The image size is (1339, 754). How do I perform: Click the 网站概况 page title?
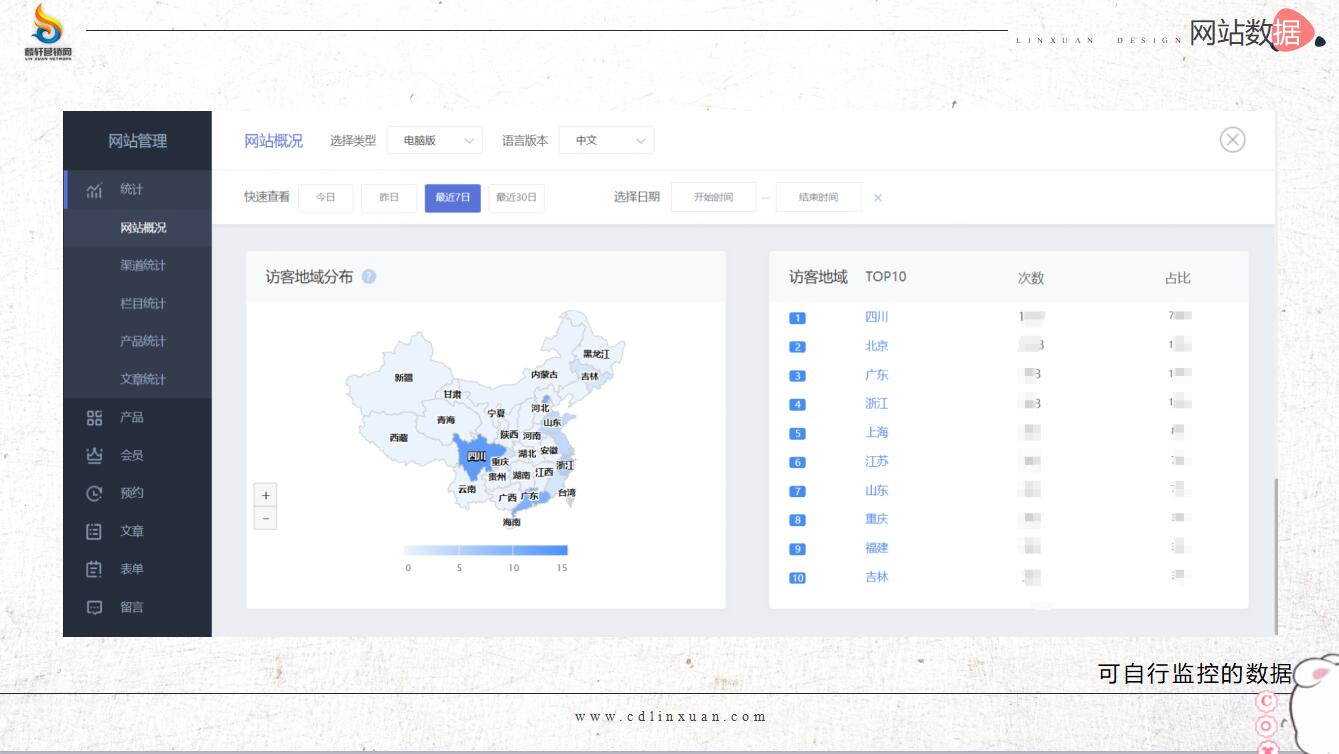(273, 141)
